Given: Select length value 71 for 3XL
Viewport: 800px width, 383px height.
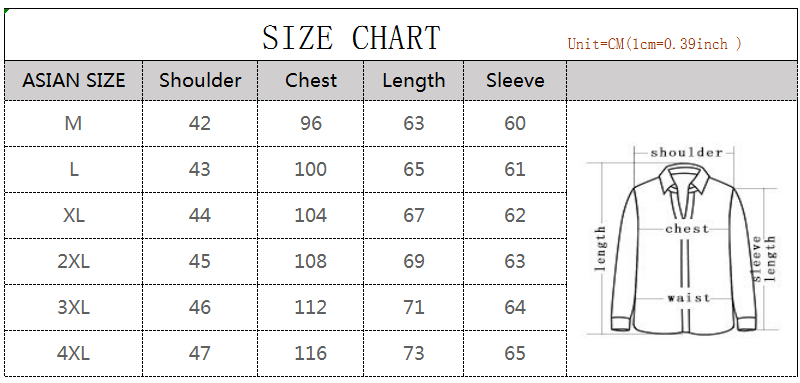Looking at the screenshot, I should click(413, 307).
